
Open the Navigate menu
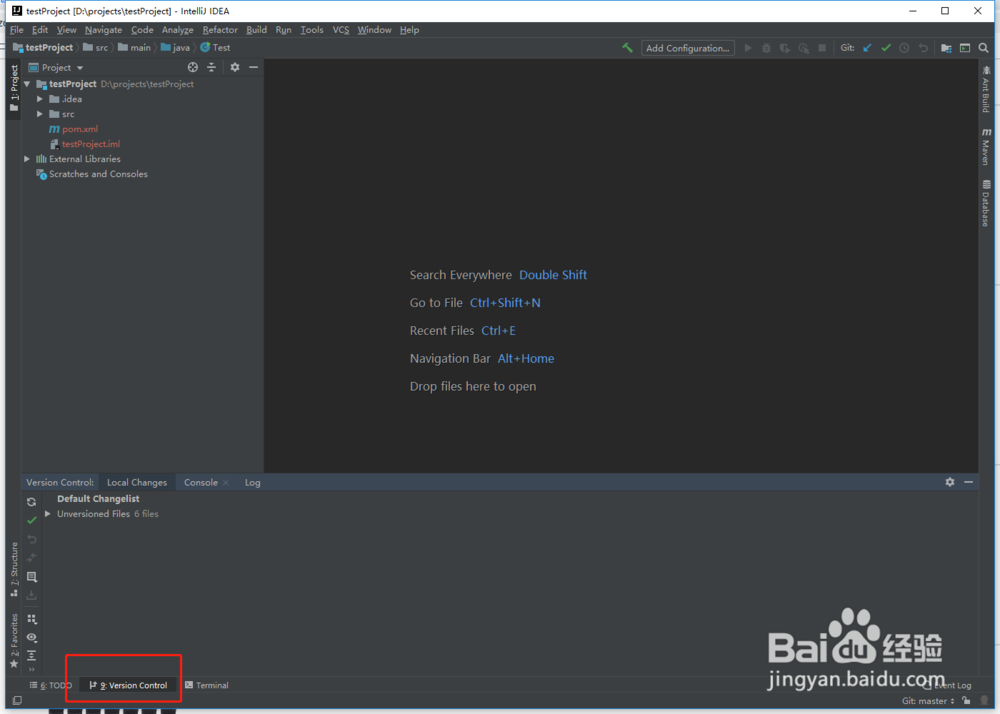103,30
